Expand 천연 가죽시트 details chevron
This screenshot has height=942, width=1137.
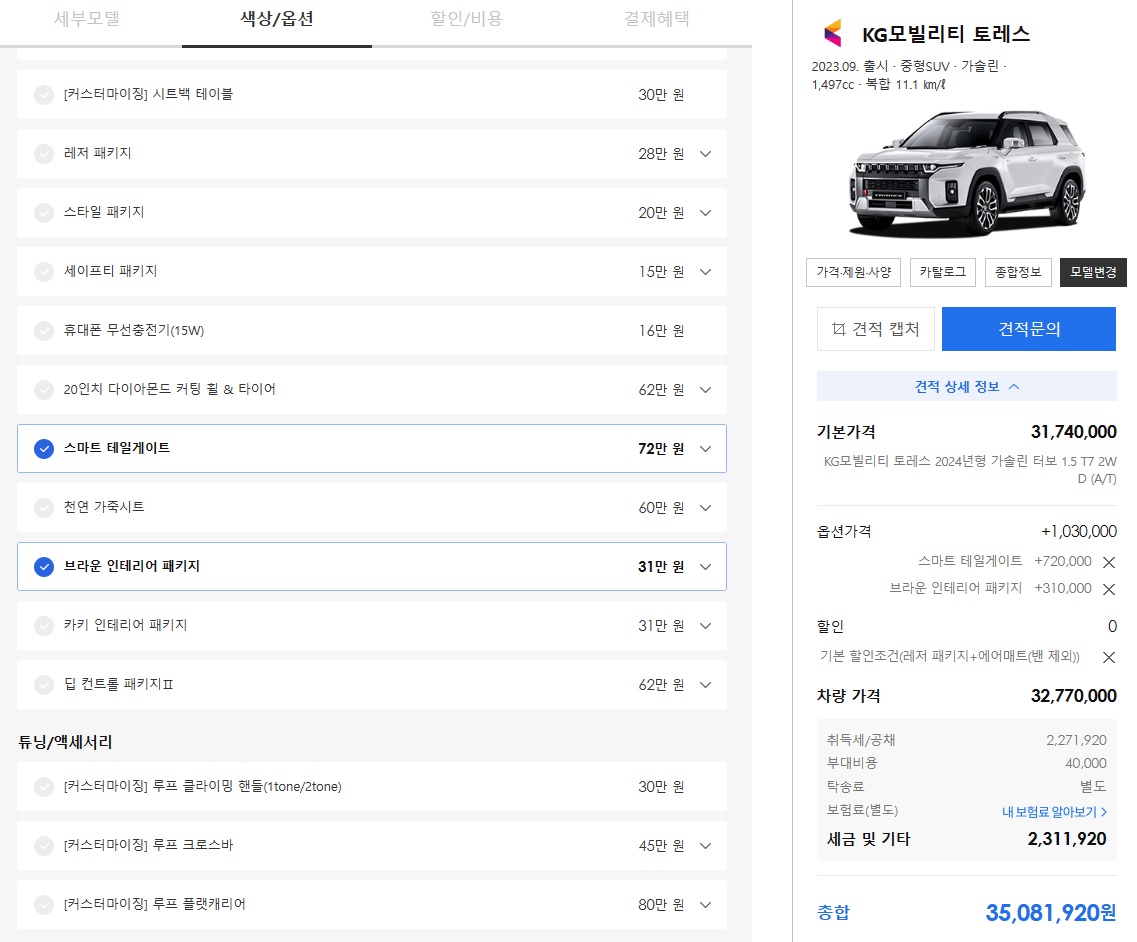706,508
